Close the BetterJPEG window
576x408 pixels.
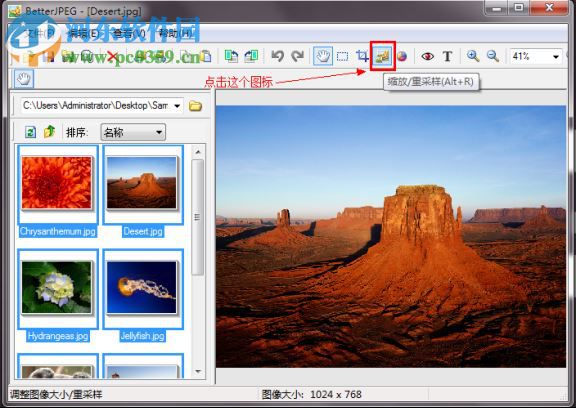549,7
